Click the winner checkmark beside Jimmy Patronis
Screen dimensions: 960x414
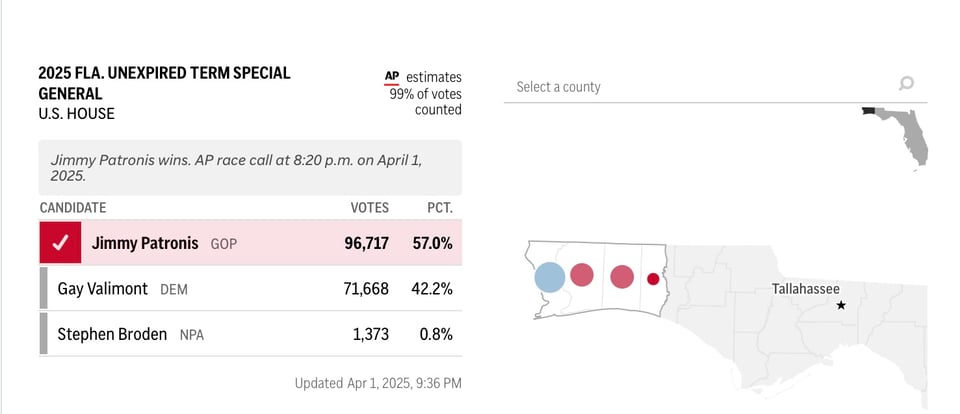60,243
